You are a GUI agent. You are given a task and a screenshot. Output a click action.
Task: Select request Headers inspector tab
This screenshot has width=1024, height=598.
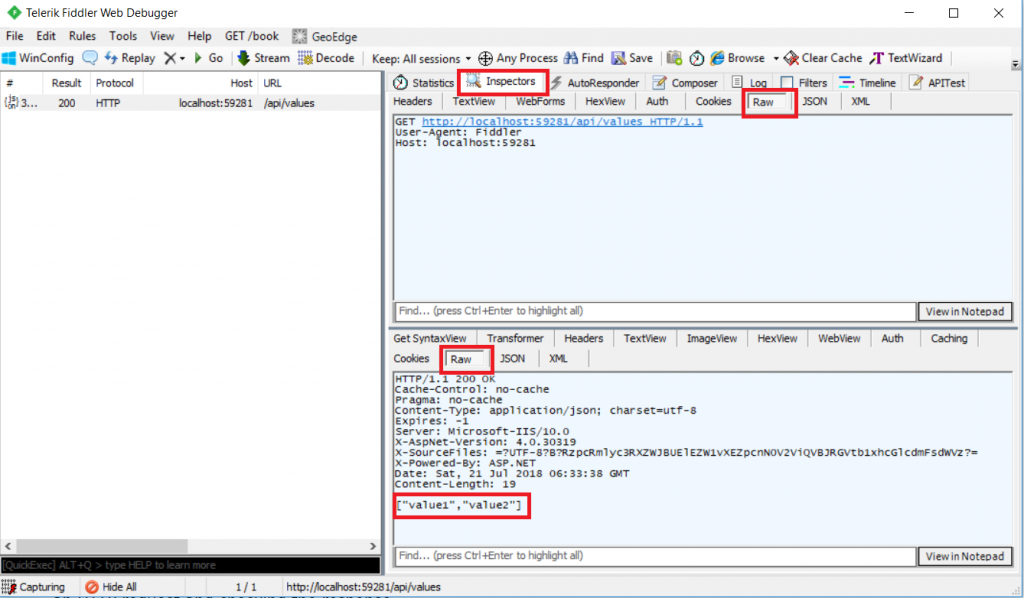click(x=413, y=101)
